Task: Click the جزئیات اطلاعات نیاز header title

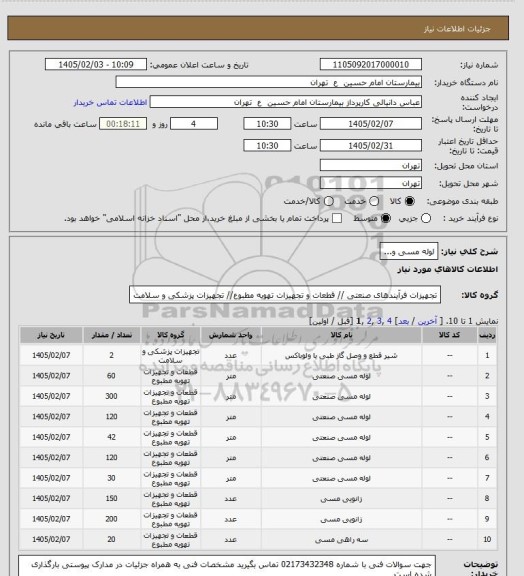Action: (457, 29)
